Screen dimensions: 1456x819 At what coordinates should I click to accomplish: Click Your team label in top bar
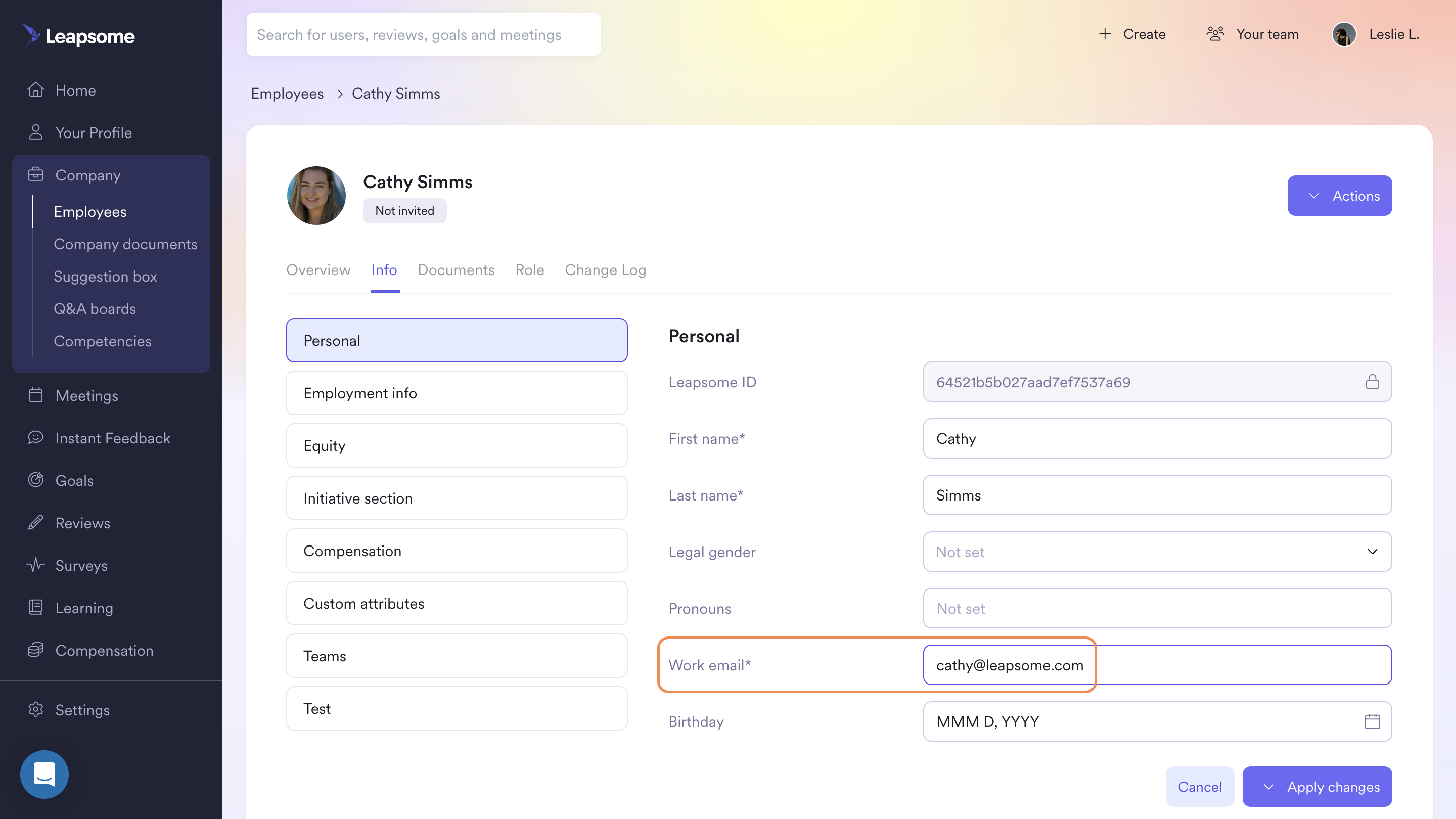point(1267,34)
